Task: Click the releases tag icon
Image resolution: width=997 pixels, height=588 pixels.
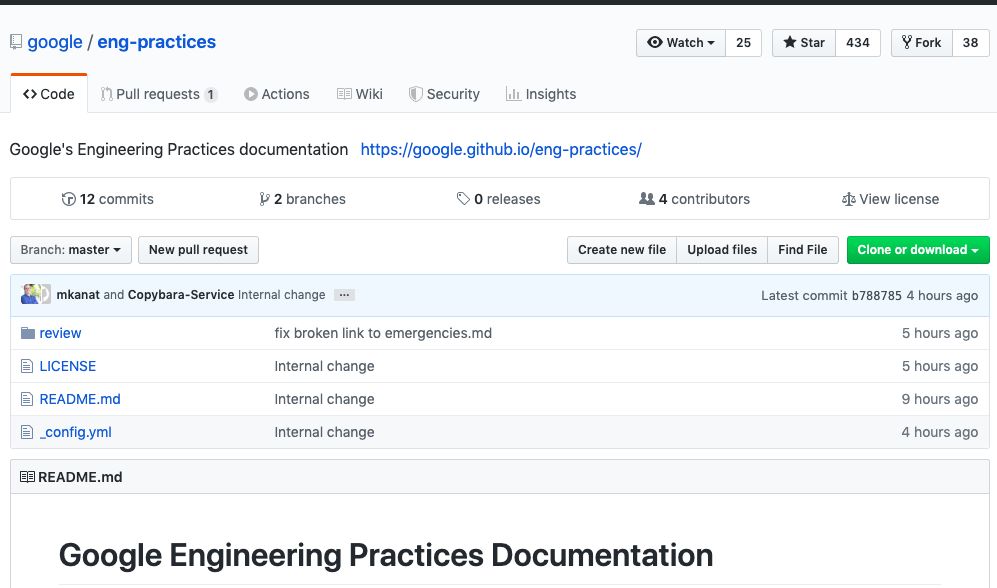Action: click(463, 199)
